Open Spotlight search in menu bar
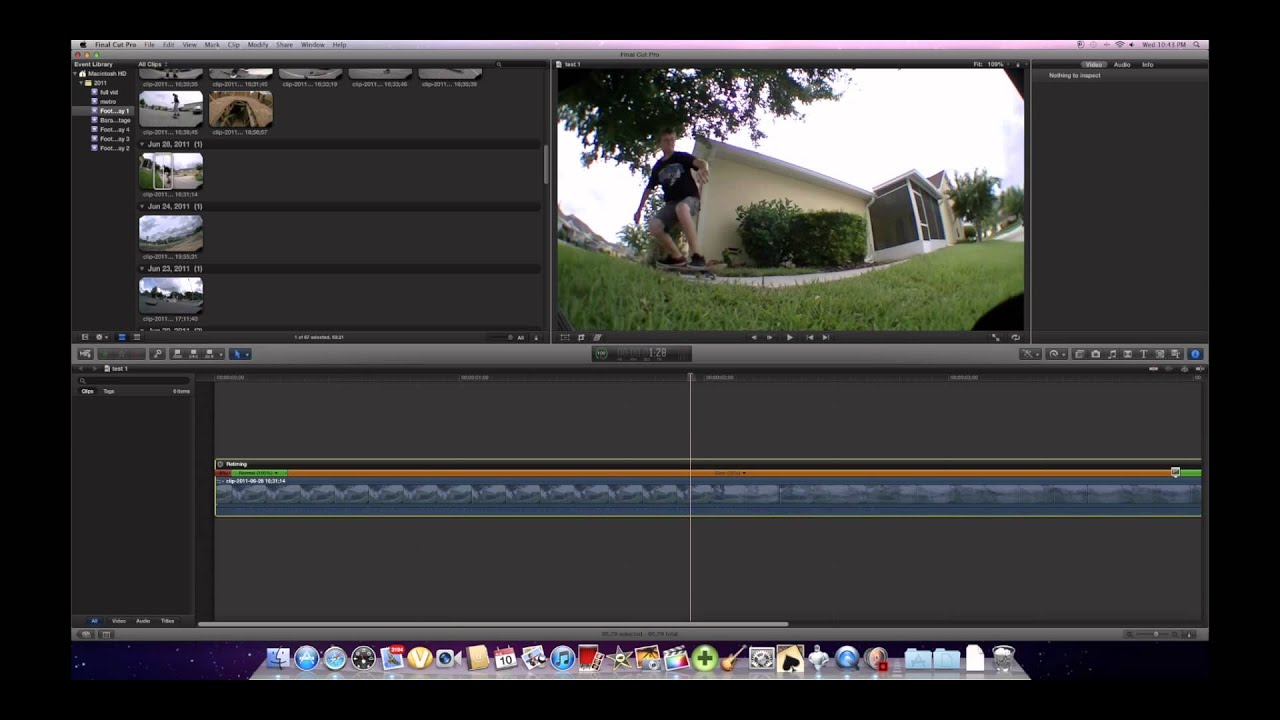Image resolution: width=1280 pixels, height=720 pixels. (1196, 45)
